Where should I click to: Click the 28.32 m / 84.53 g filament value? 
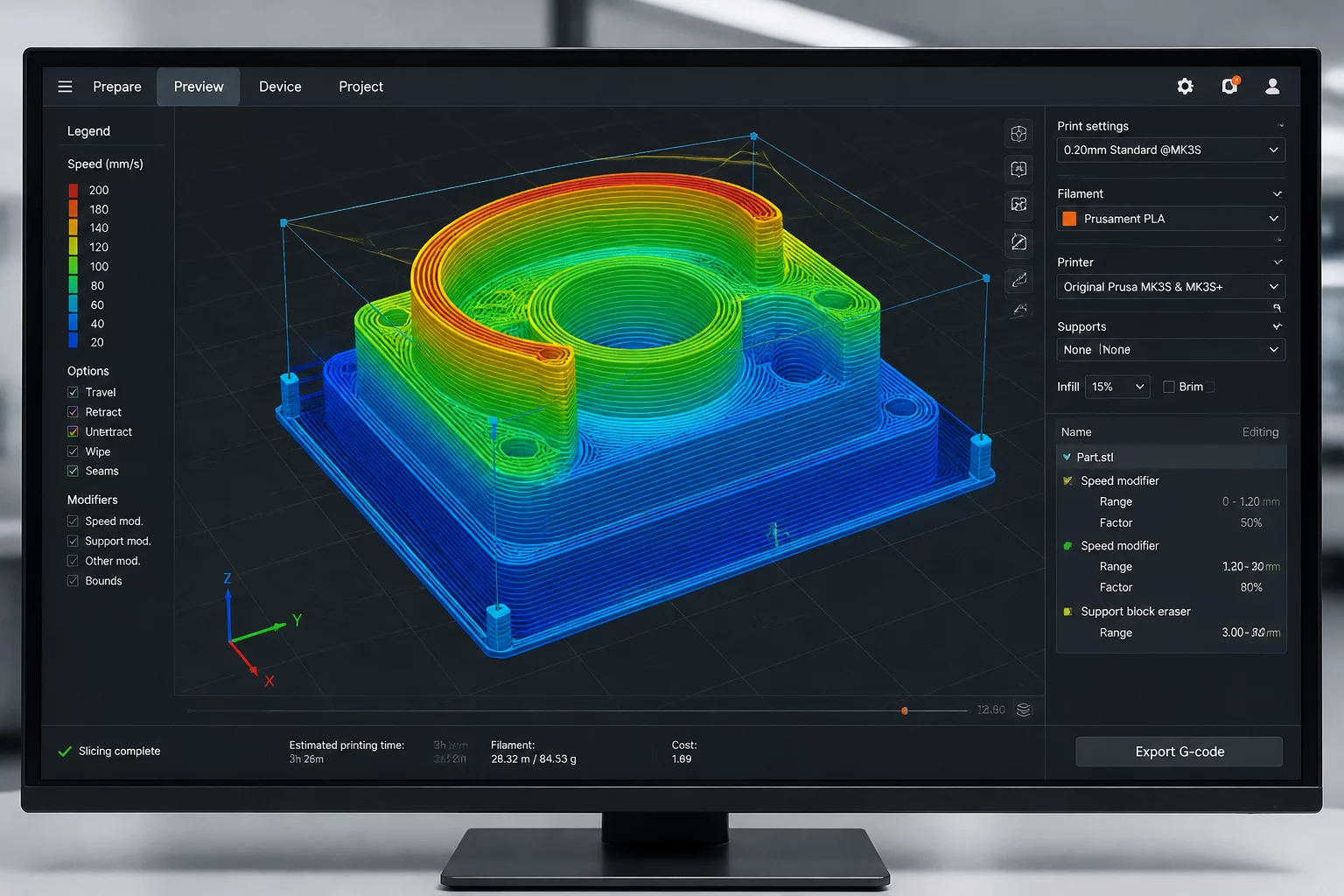point(534,759)
